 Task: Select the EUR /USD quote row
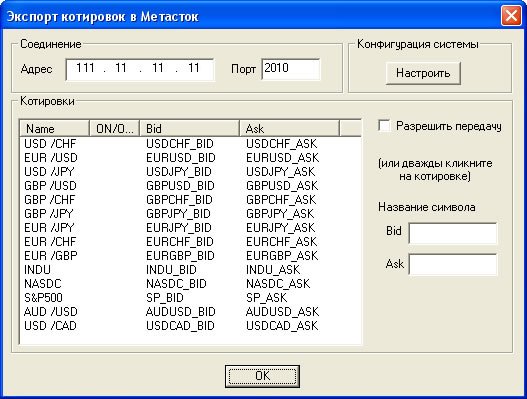coord(190,158)
